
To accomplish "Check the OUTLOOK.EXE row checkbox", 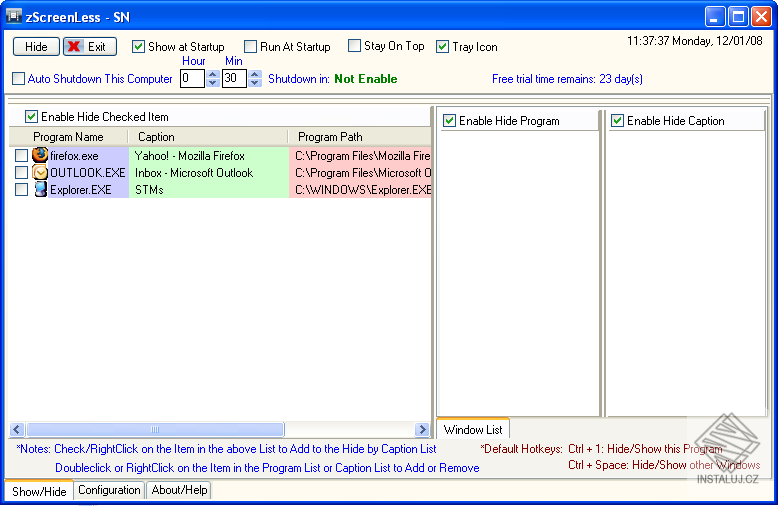I will coord(21,172).
